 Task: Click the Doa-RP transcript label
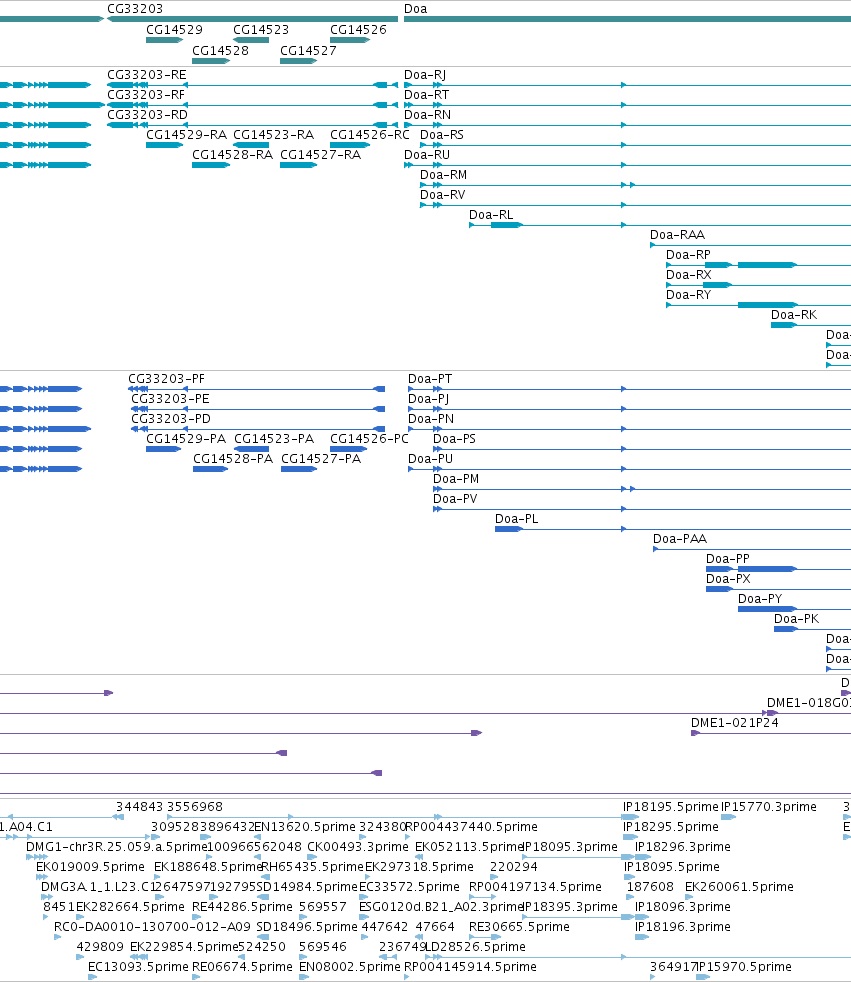click(x=688, y=255)
